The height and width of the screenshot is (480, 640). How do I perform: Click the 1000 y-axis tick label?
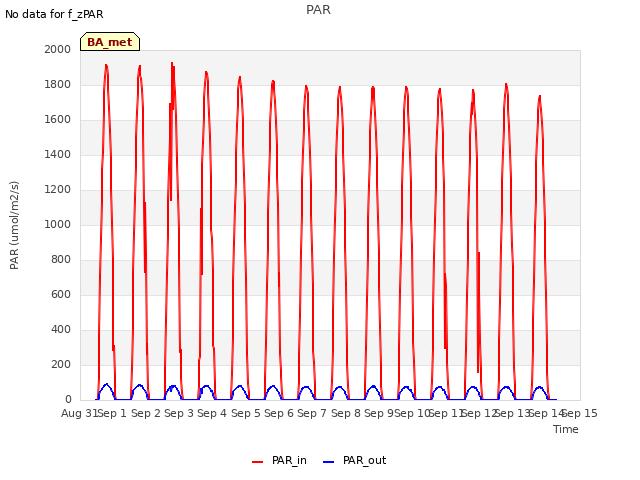[x=58, y=224]
